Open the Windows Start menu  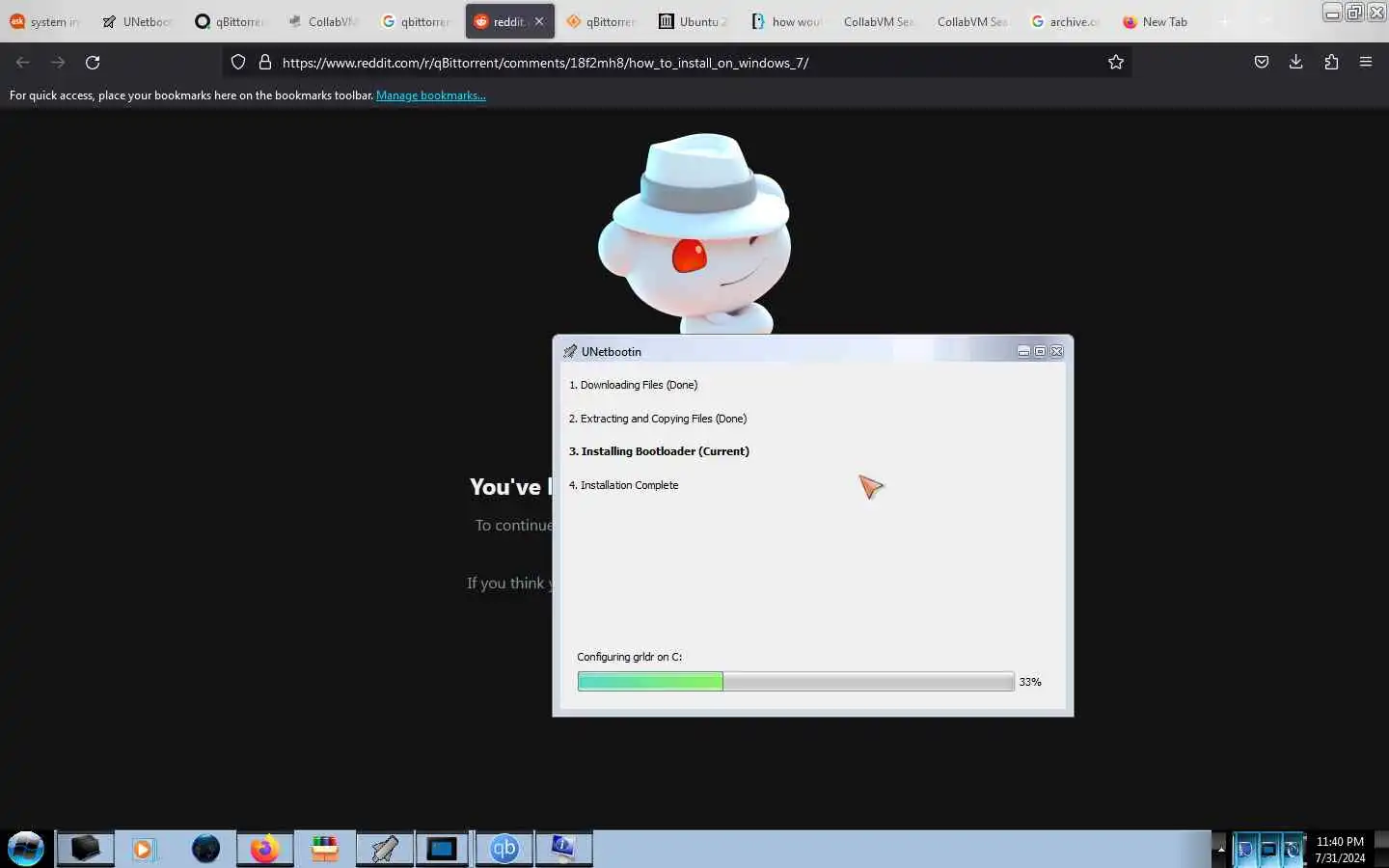coord(26,849)
